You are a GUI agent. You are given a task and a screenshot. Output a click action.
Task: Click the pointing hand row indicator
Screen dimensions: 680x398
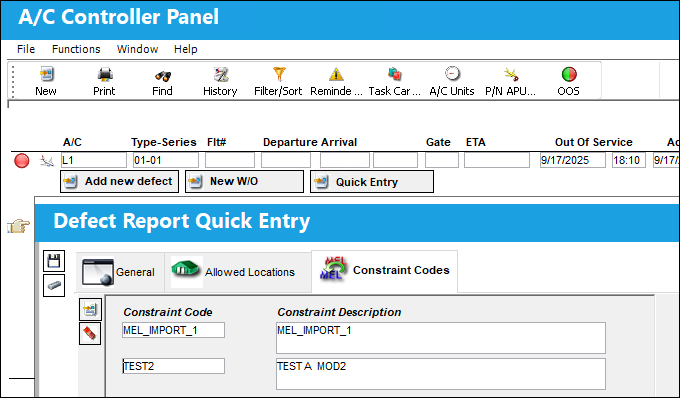(x=18, y=226)
